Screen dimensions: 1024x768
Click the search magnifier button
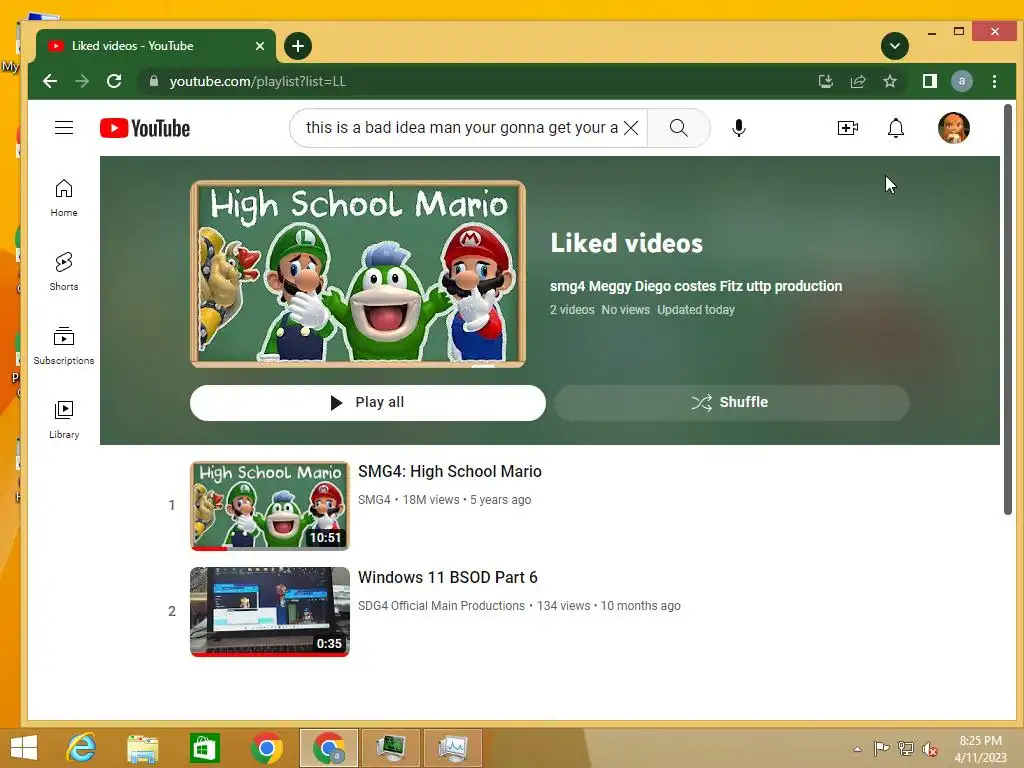click(679, 128)
